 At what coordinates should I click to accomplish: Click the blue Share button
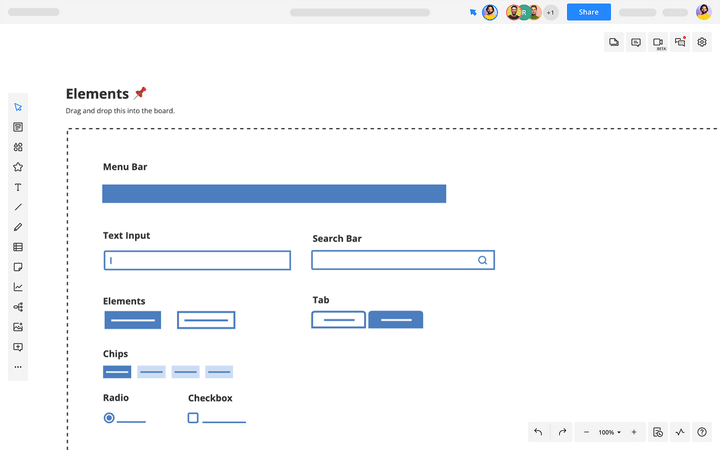[588, 12]
